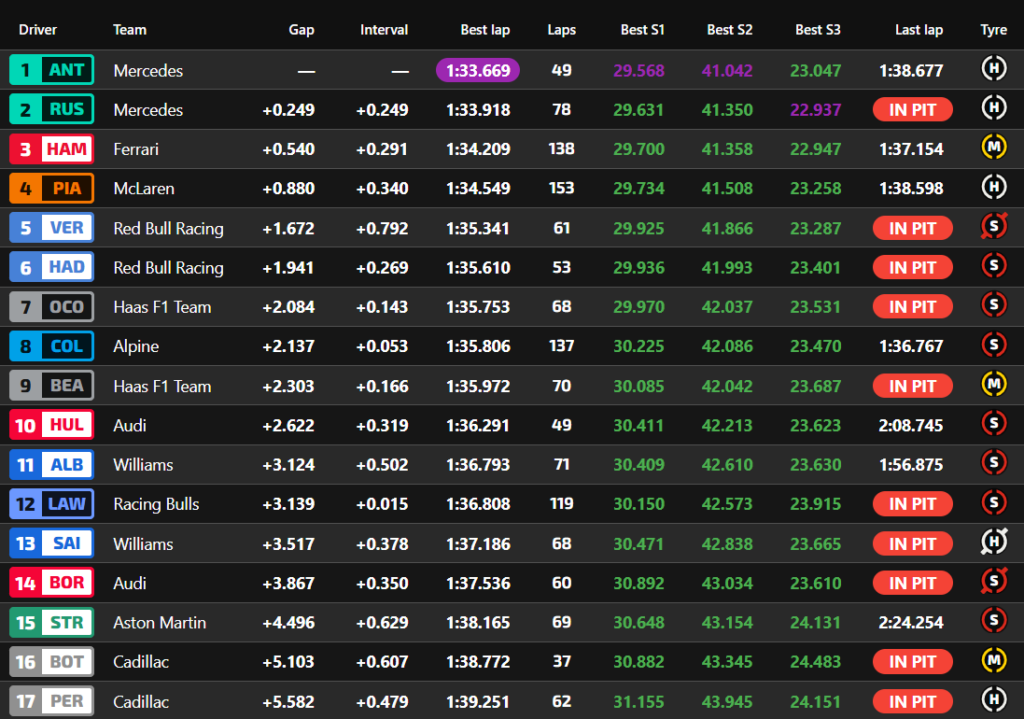
Task: Click the purple 1:33.669 best lap time
Action: [x=478, y=70]
